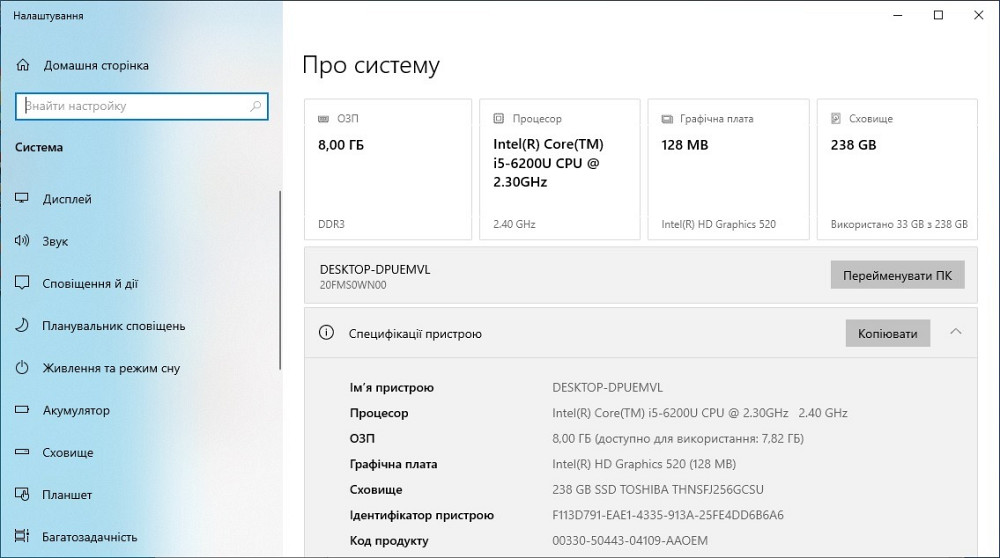Click the Home icon beside Домашня сторінка

pos(23,65)
